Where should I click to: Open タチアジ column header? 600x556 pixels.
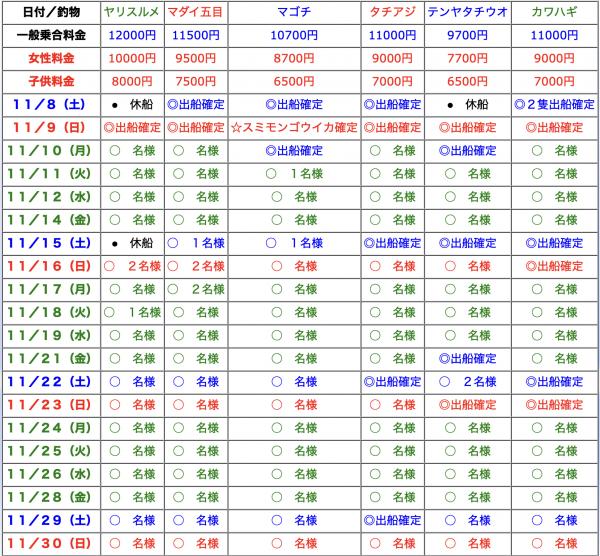click(x=392, y=12)
